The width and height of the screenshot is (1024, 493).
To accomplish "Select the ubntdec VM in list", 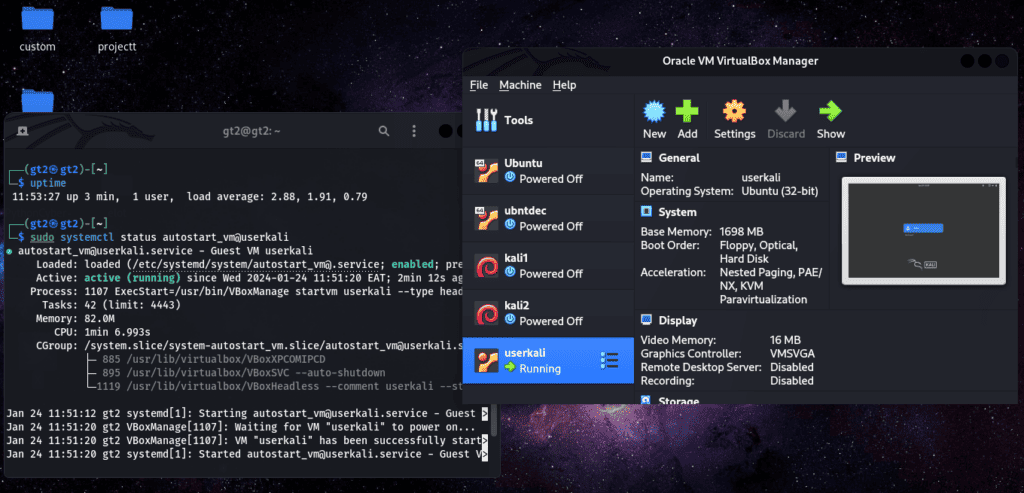I will pos(548,219).
